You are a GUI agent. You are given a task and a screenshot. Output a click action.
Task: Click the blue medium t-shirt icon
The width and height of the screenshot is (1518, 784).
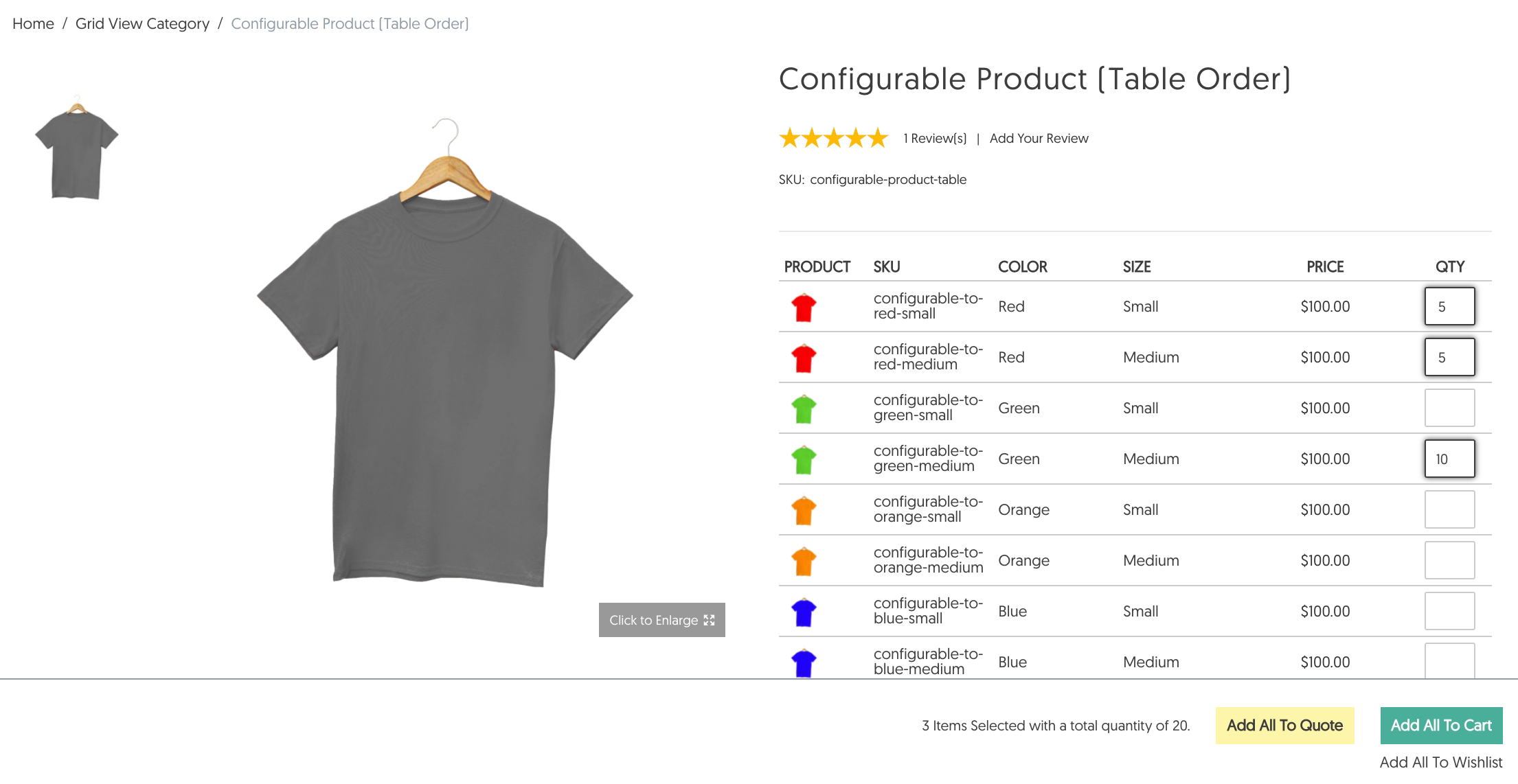pyautogui.click(x=803, y=662)
